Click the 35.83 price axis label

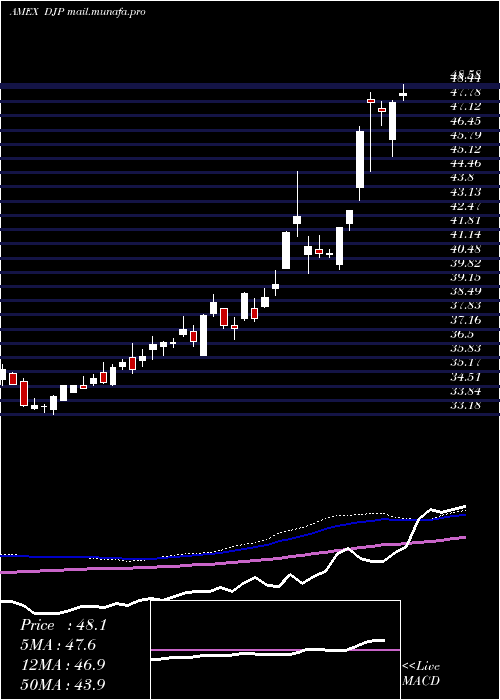point(467,349)
